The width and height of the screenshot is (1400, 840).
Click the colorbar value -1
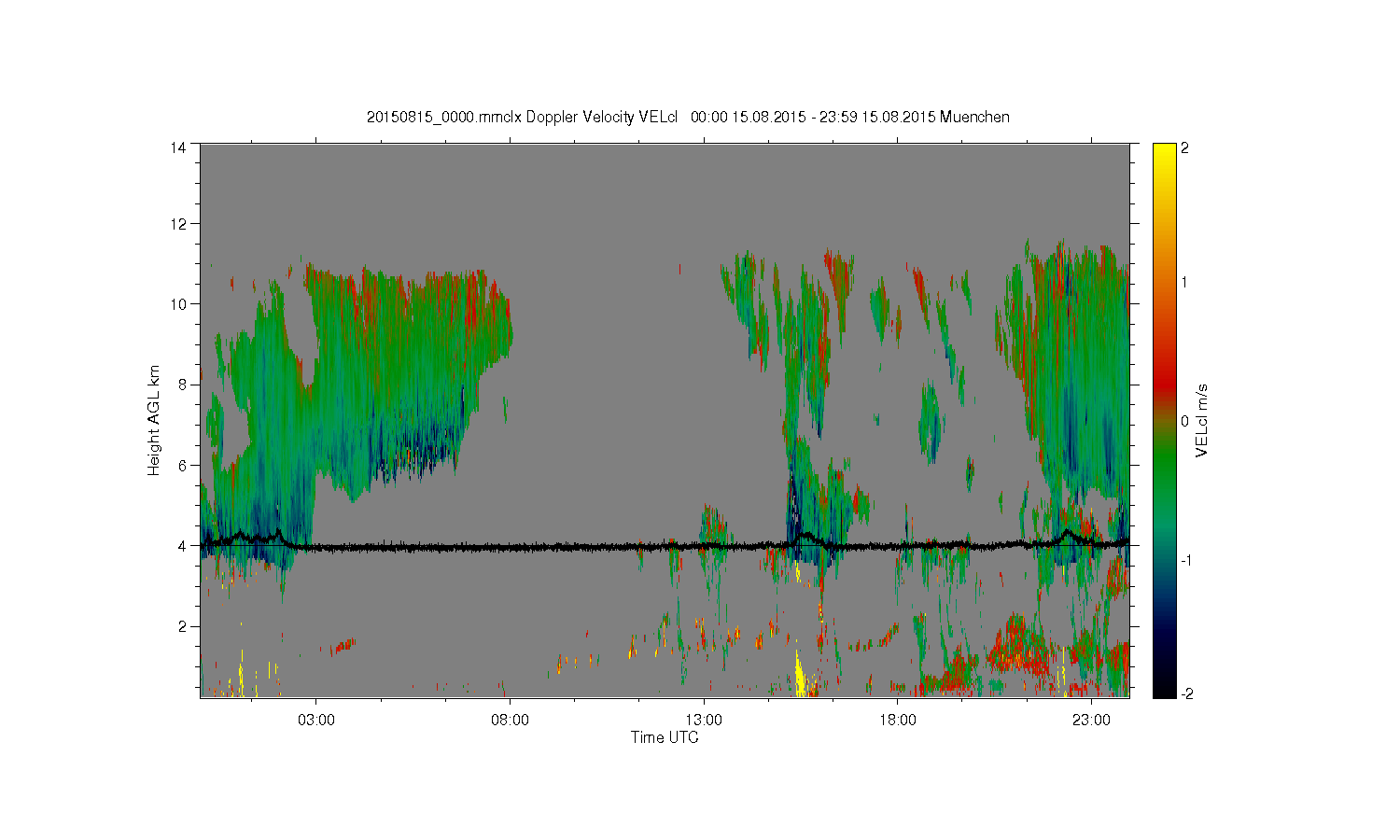pyautogui.click(x=1186, y=560)
